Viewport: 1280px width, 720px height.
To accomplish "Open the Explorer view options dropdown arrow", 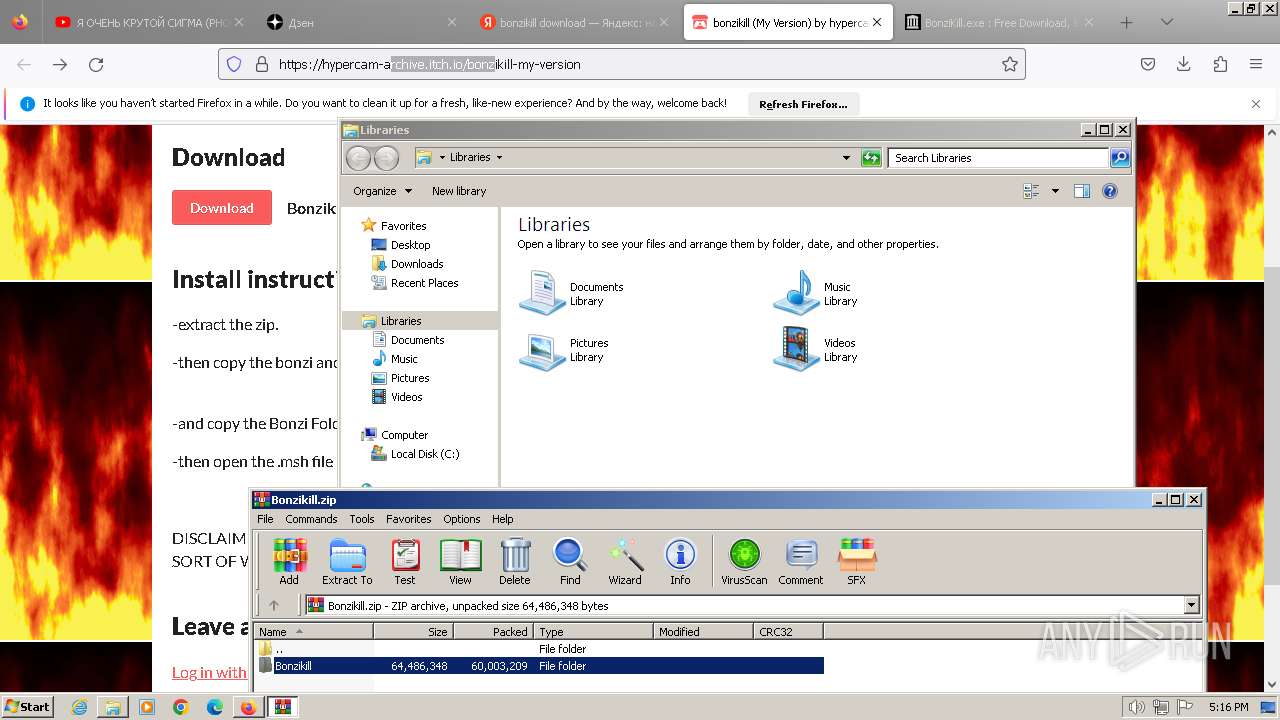I will 1054,191.
